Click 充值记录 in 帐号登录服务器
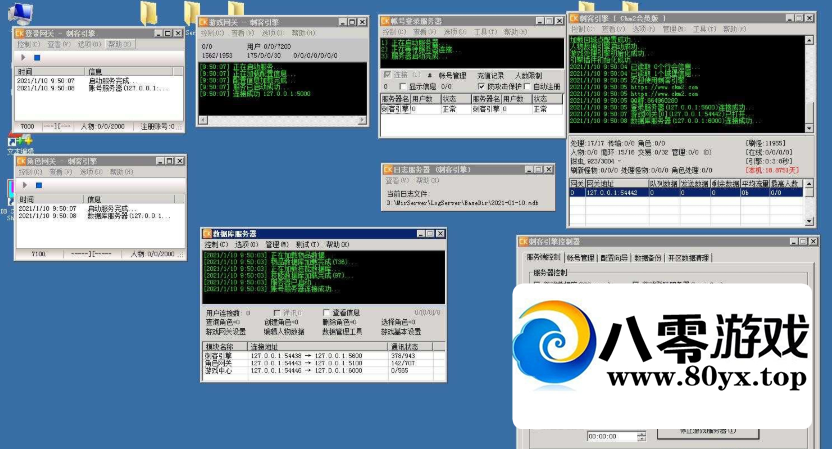 point(490,75)
